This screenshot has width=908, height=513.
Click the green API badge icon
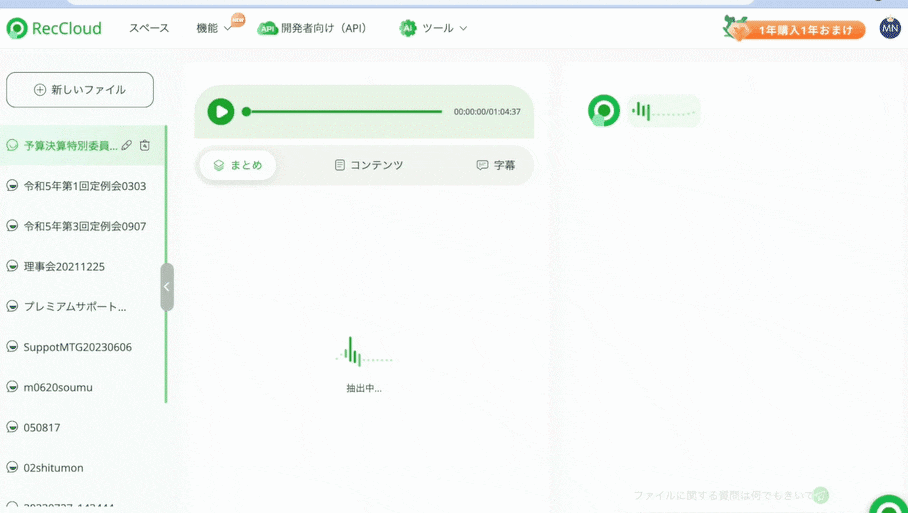point(268,28)
